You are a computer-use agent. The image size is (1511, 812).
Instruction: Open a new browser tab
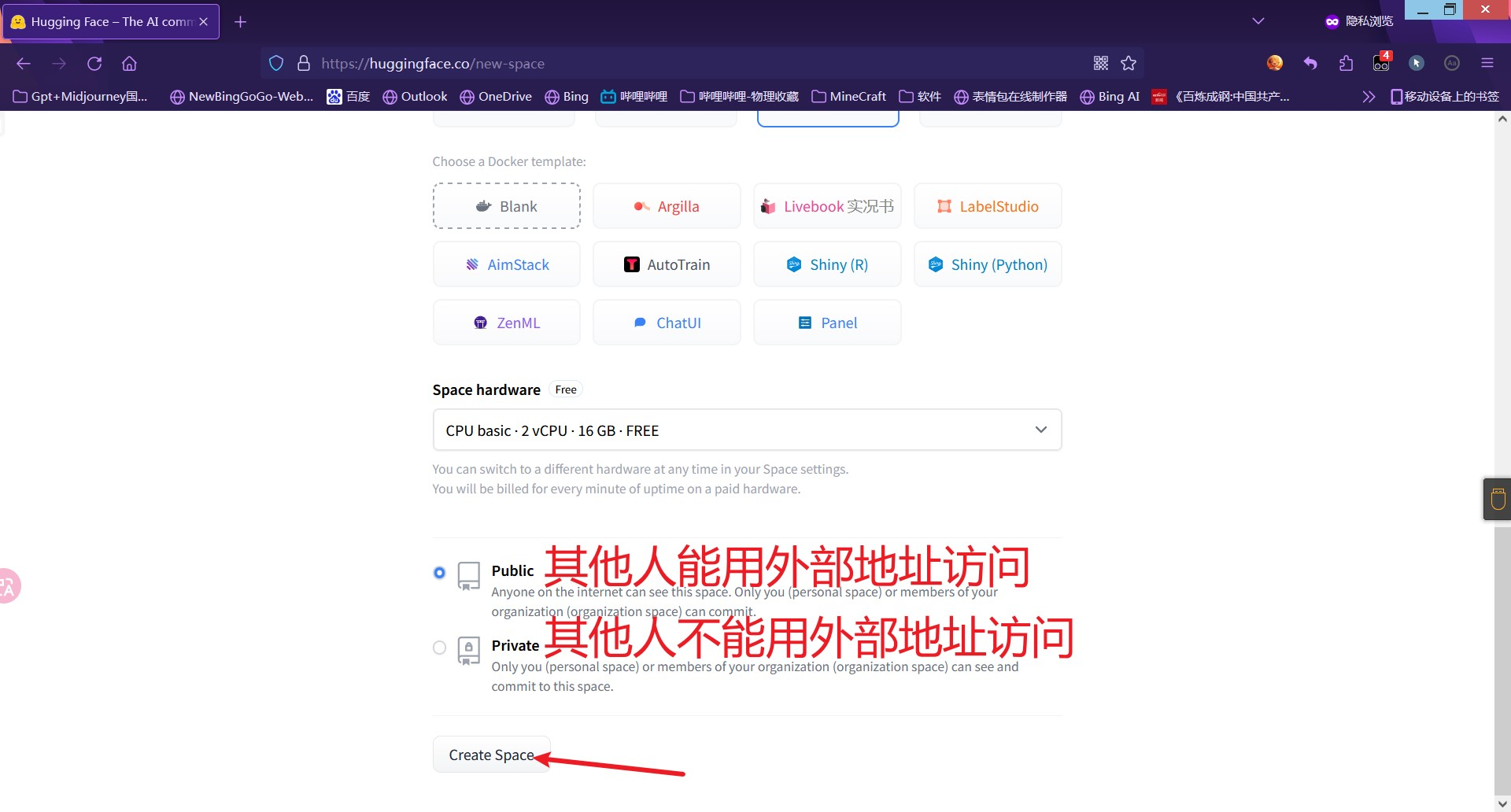point(241,22)
